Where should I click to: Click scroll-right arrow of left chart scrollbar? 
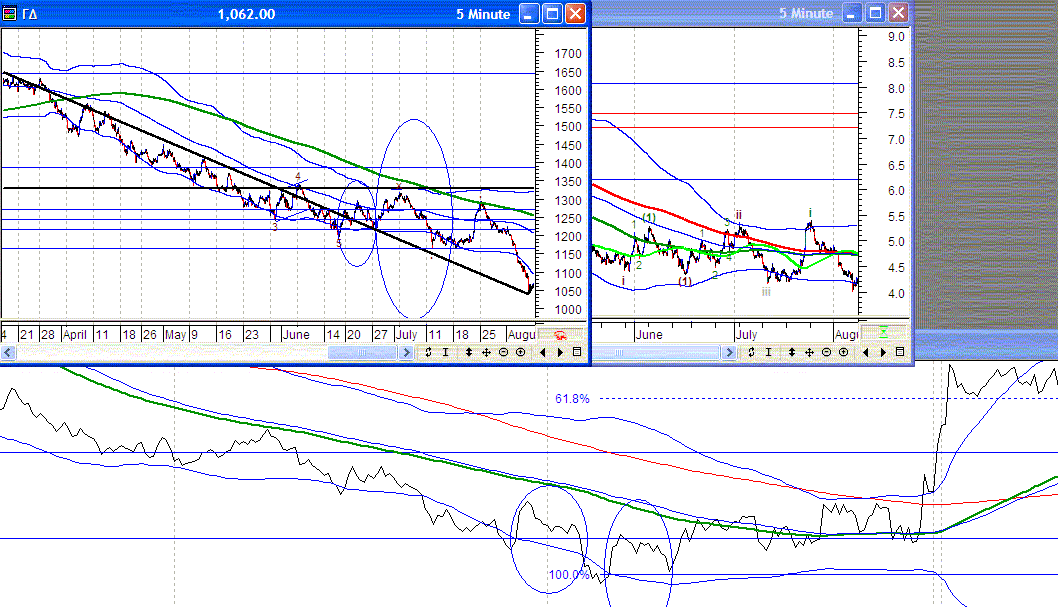click(x=406, y=353)
